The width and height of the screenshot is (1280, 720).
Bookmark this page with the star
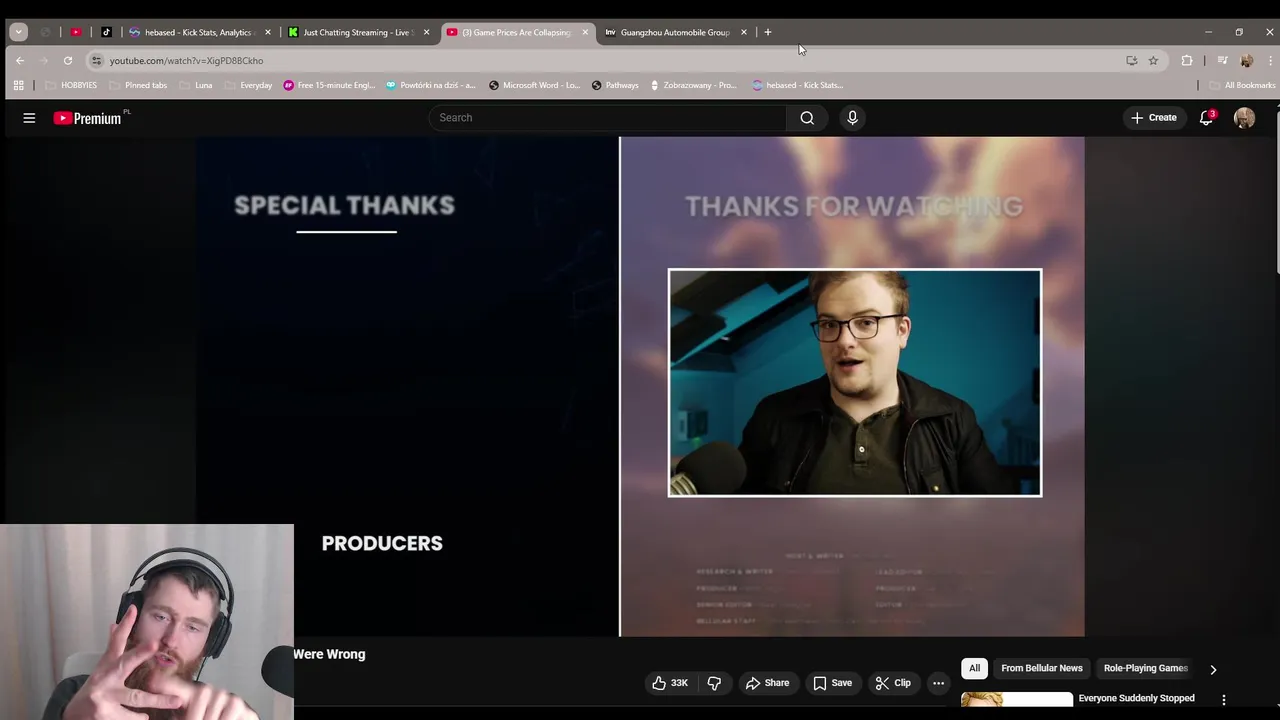pos(1153,60)
